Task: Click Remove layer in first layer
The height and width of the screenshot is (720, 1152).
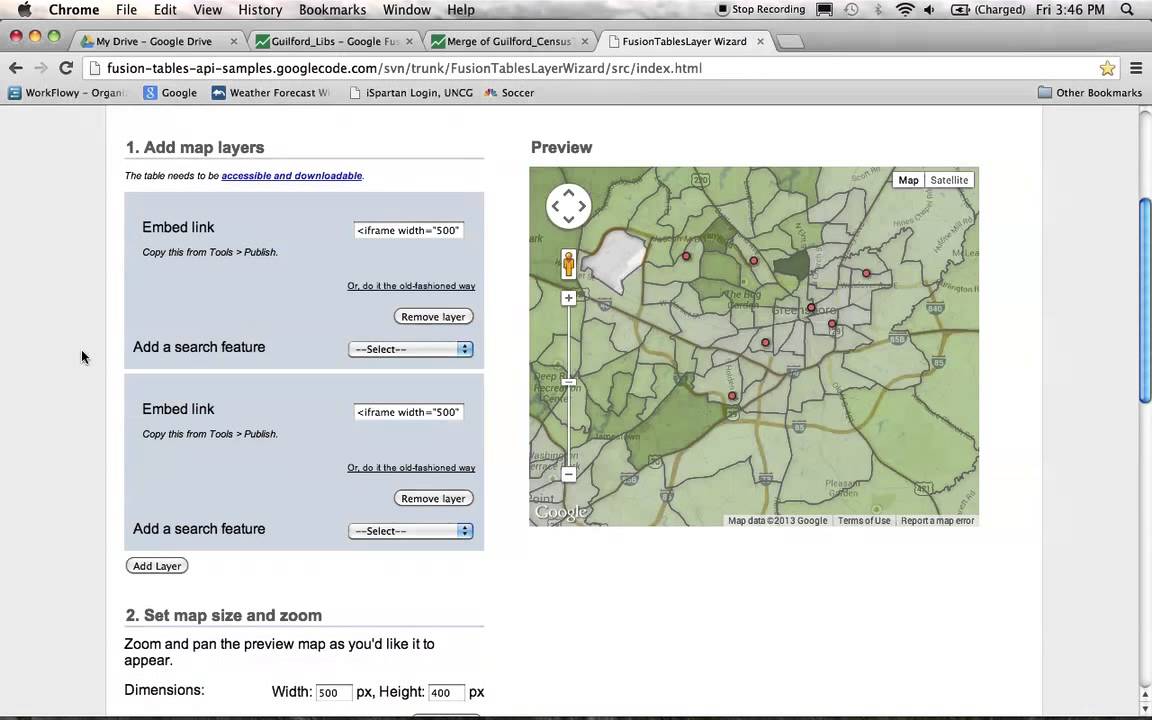Action: coord(433,317)
